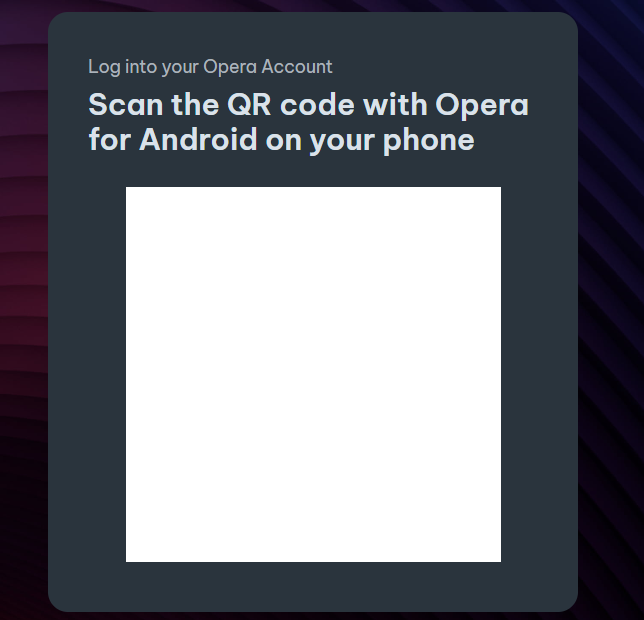
Task: Click the dark card area below the QR box
Action: pos(313,586)
